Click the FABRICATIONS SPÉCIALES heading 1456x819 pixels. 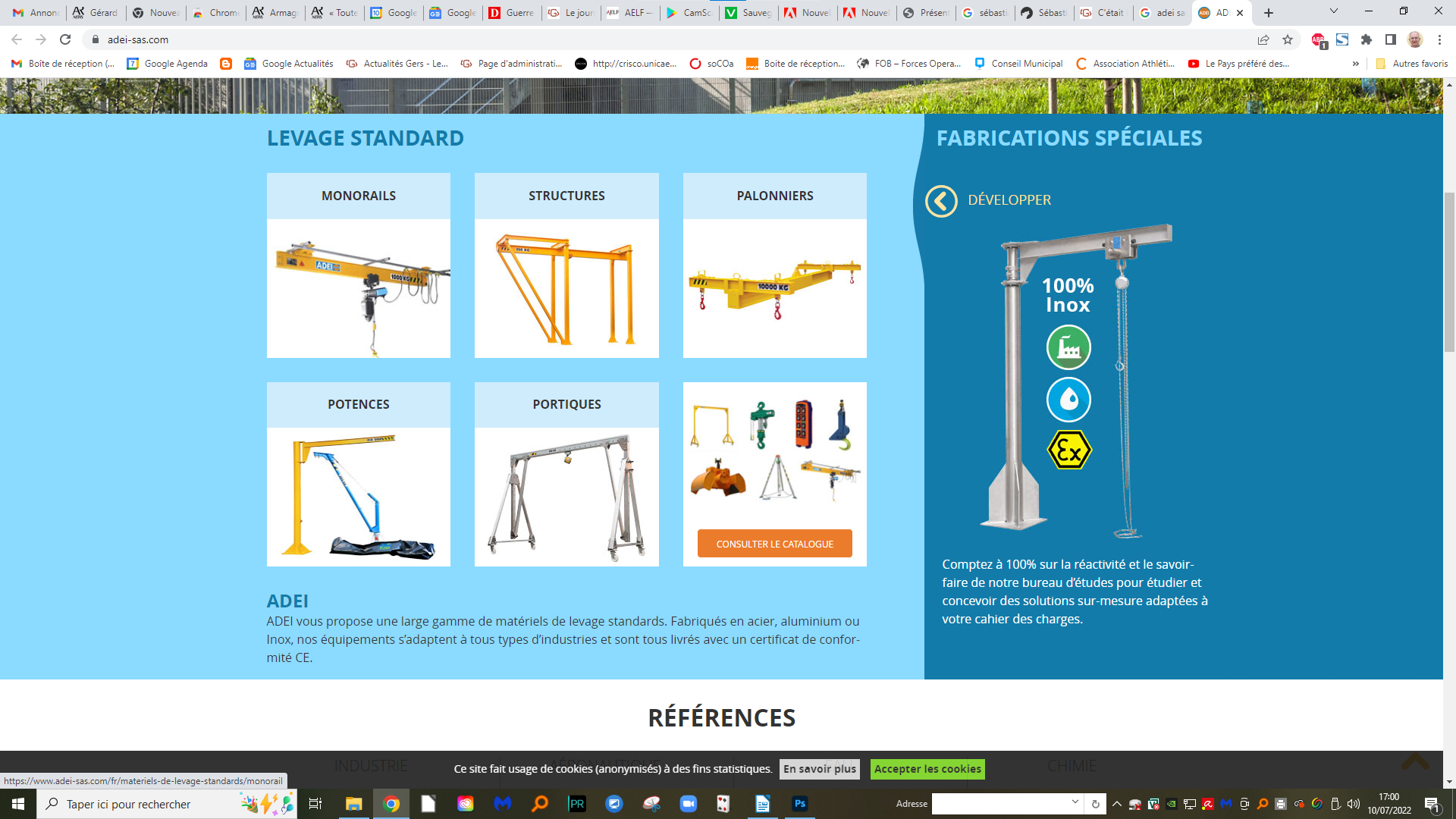1069,138
